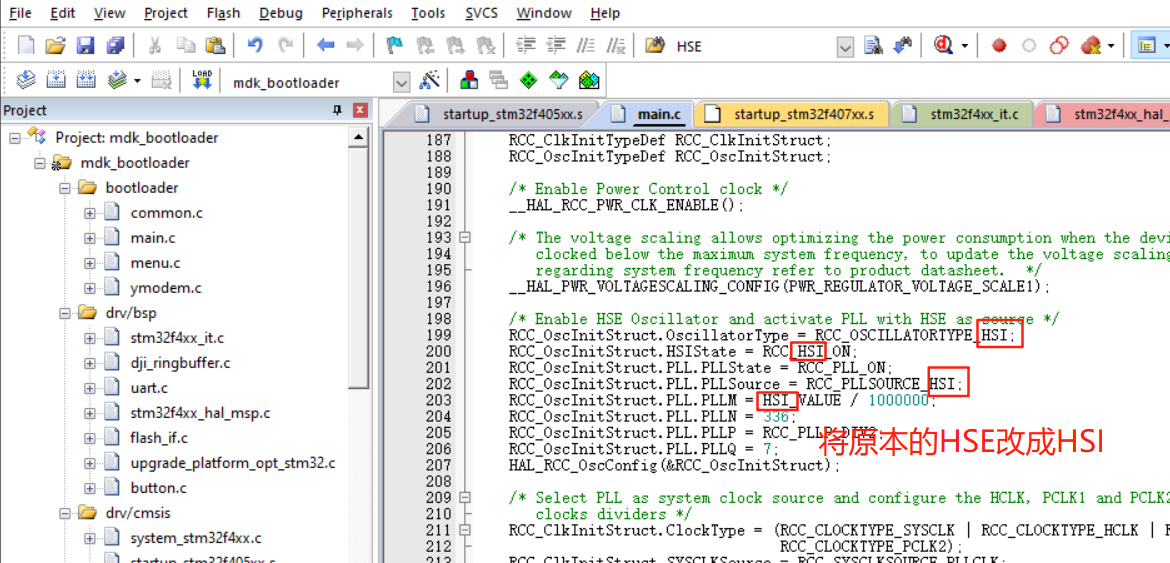Click the Incremental Find icon
1170x563 pixels.
[x=903, y=46]
